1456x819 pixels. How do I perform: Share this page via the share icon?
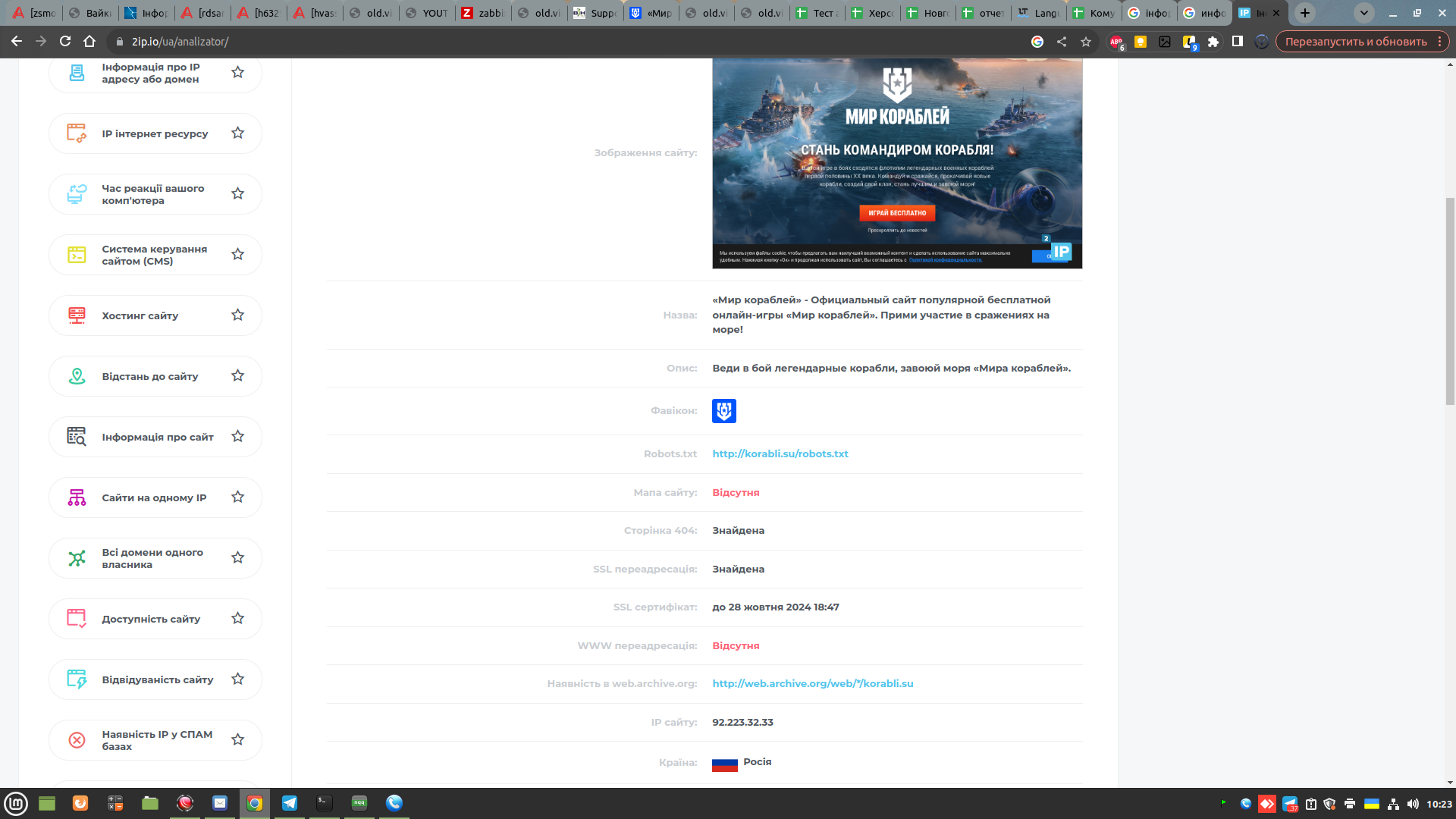[1062, 42]
